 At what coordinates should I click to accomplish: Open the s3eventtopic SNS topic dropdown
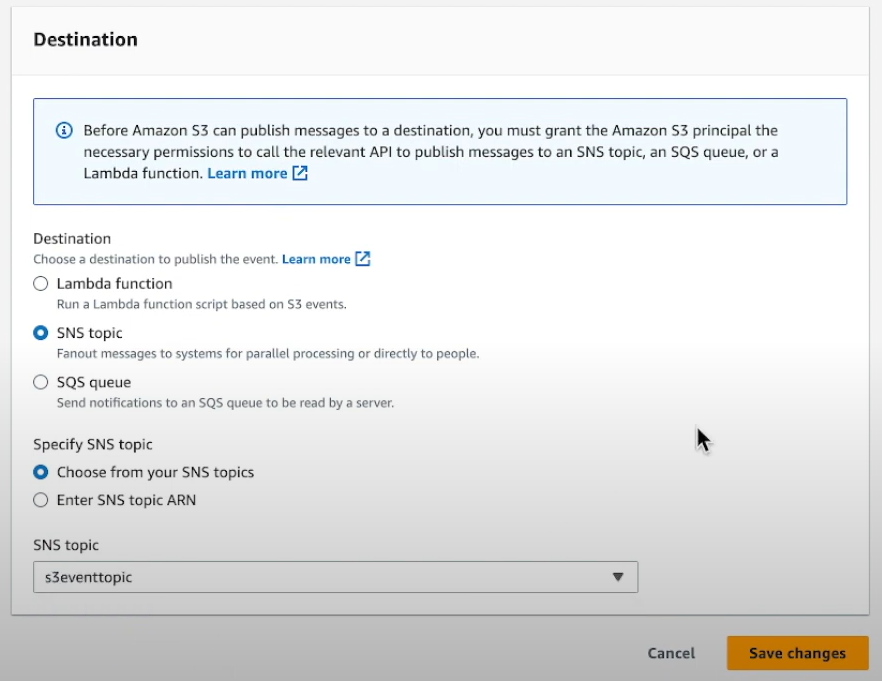[335, 577]
